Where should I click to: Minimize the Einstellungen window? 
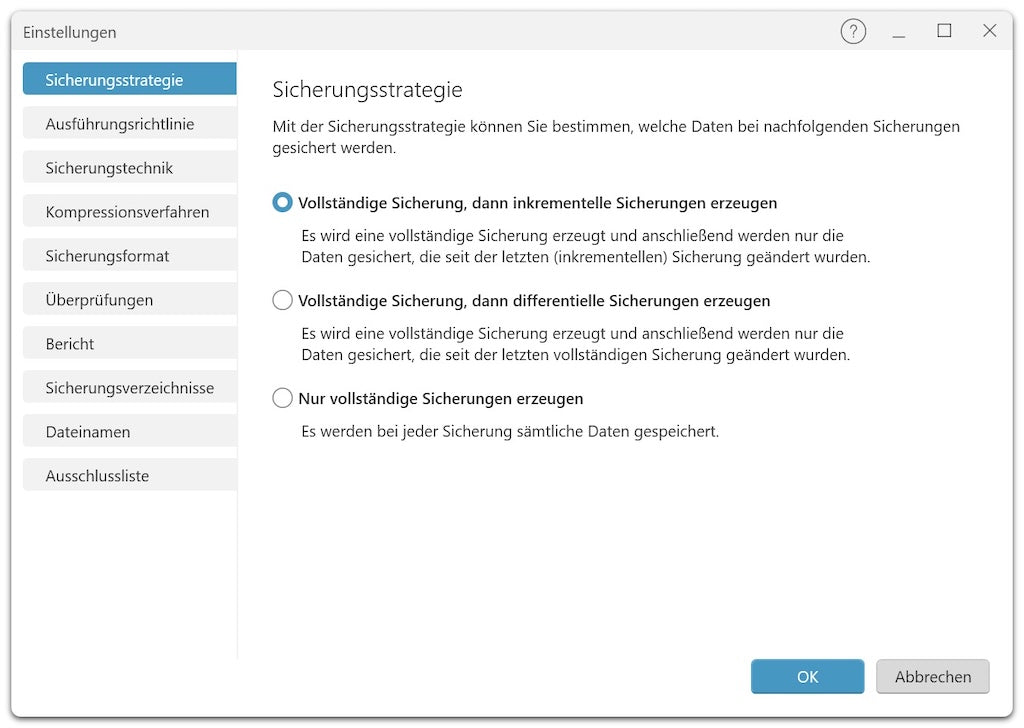[899, 32]
